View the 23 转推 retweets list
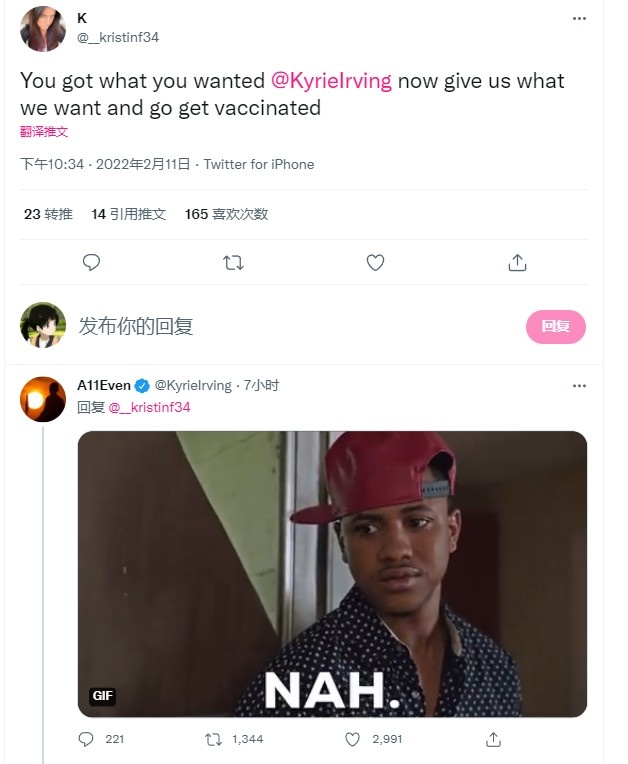 tap(48, 214)
